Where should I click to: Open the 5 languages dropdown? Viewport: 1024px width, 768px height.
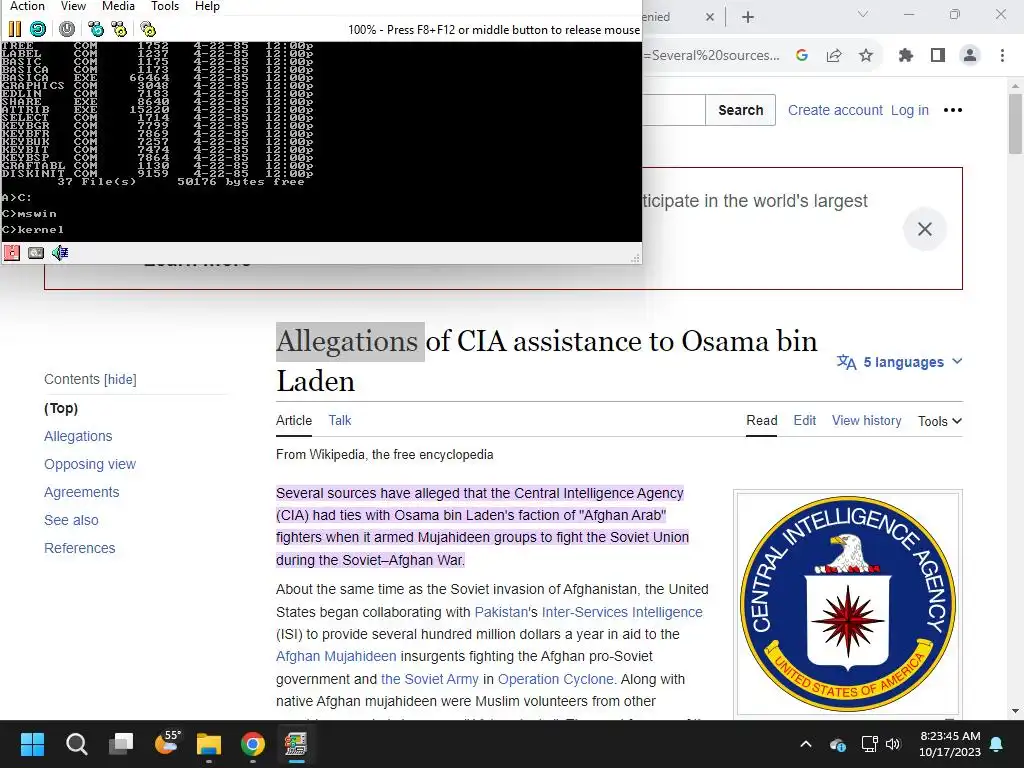pyautogui.click(x=912, y=362)
